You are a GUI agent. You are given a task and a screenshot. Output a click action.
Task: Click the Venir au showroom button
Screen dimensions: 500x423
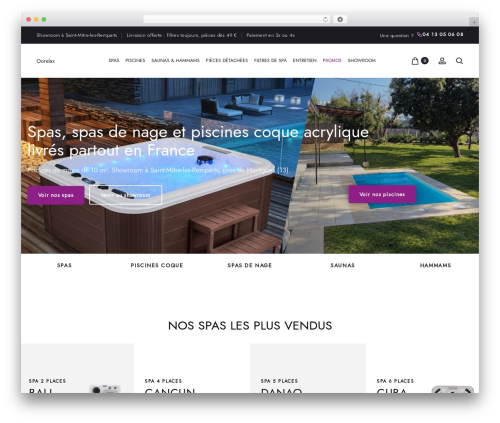125,195
